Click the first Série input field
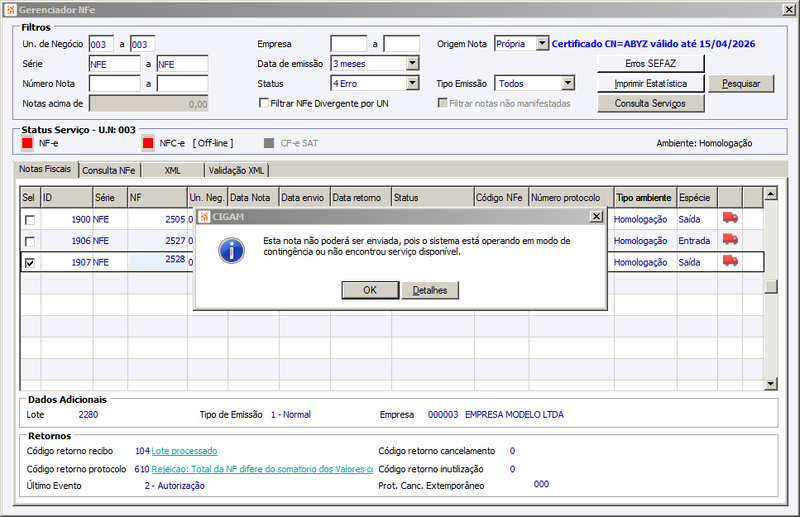800x517 pixels. 114,64
